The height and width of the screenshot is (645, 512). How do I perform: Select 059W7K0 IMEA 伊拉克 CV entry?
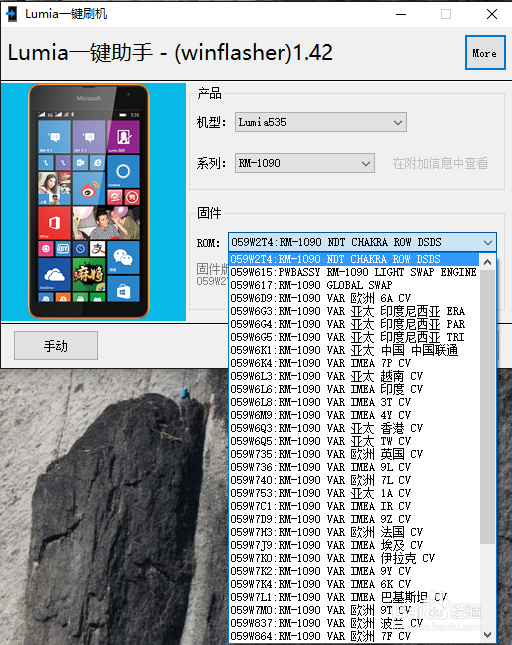pos(354,558)
